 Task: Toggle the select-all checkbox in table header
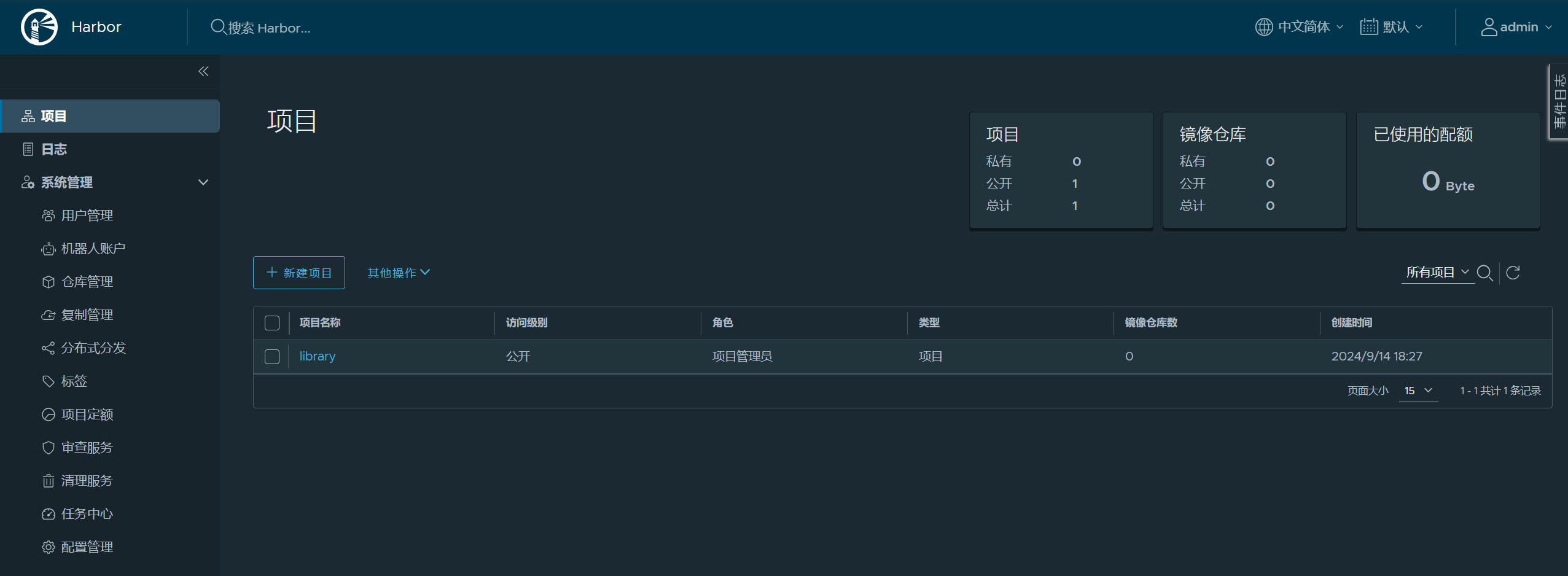tap(272, 323)
